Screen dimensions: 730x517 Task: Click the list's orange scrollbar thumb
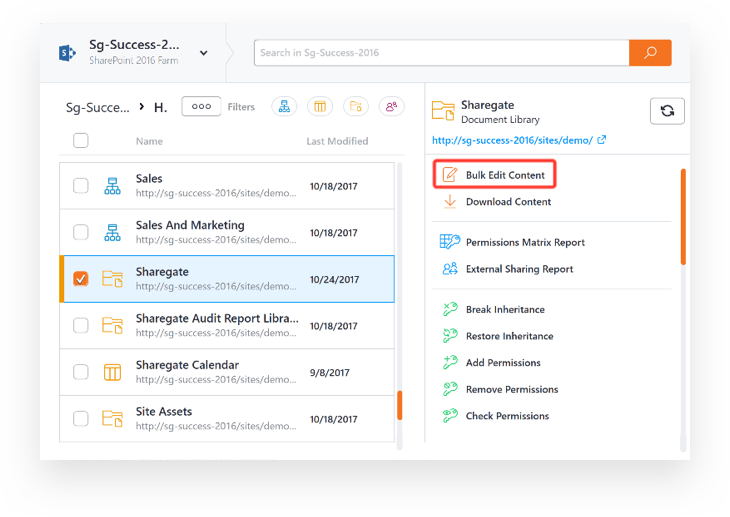(399, 405)
